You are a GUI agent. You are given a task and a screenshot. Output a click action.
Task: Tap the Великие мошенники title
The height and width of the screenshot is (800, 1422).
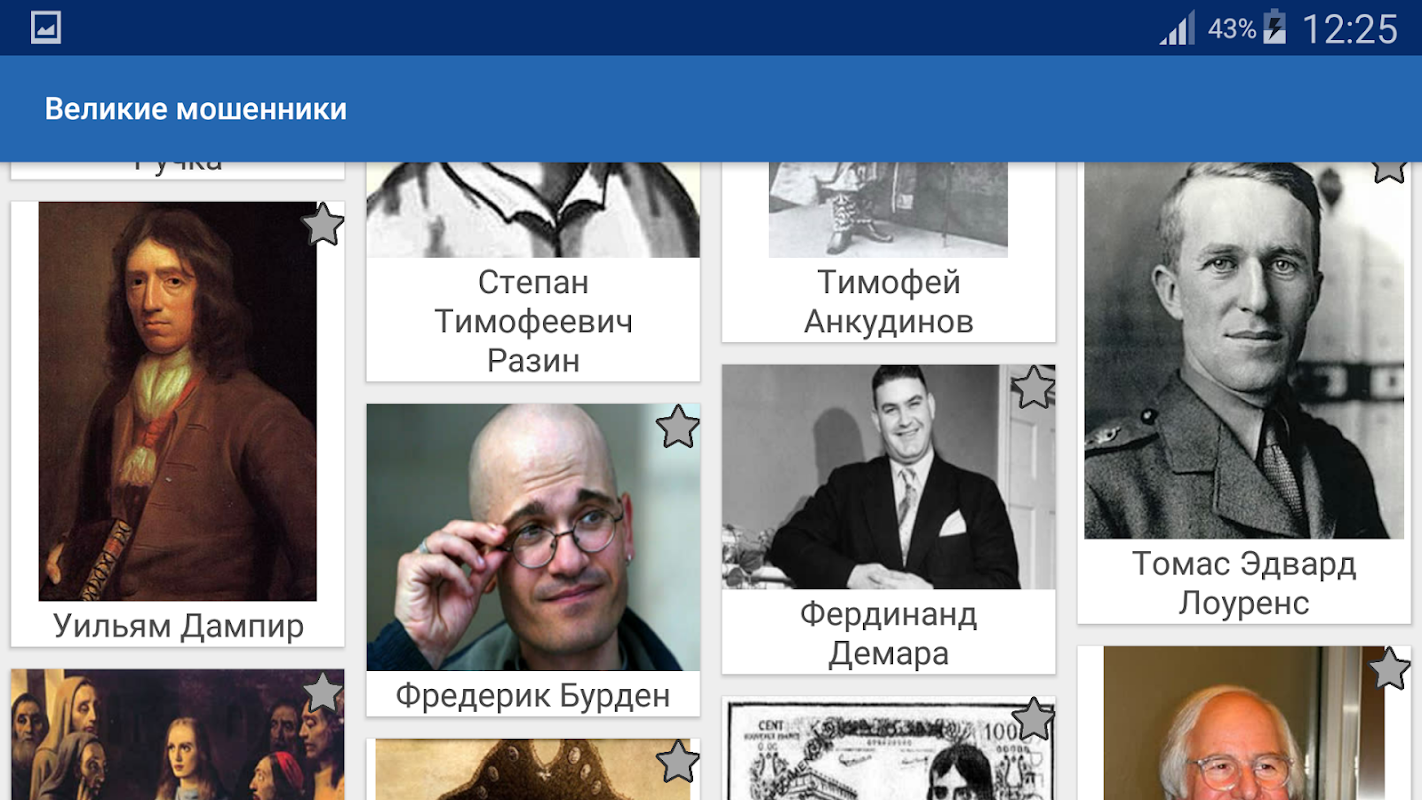tap(196, 109)
